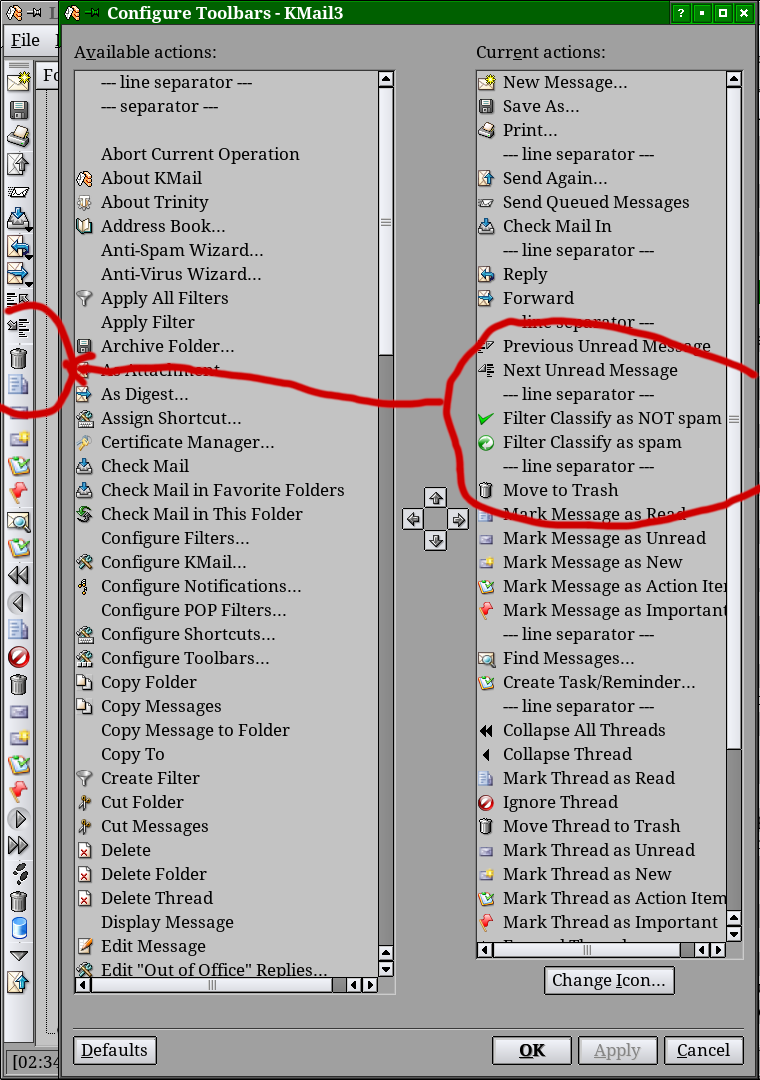This screenshot has width=760, height=1080.
Task: Remove action with left arrow button
Action: 413,519
